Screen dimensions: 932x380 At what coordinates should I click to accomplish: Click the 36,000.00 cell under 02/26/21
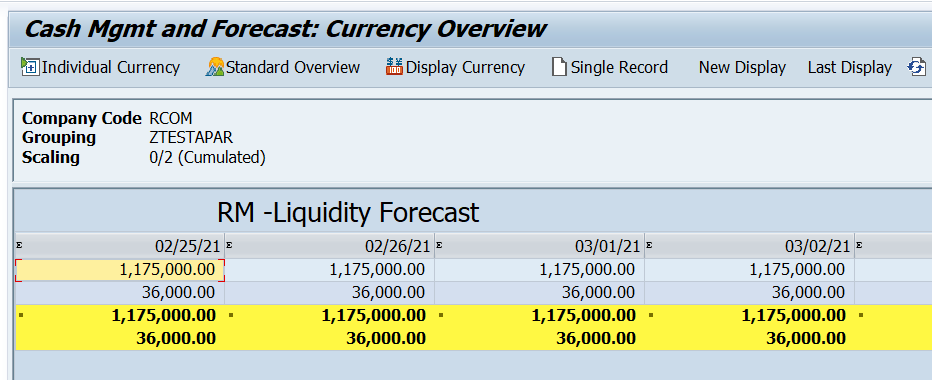click(329, 293)
